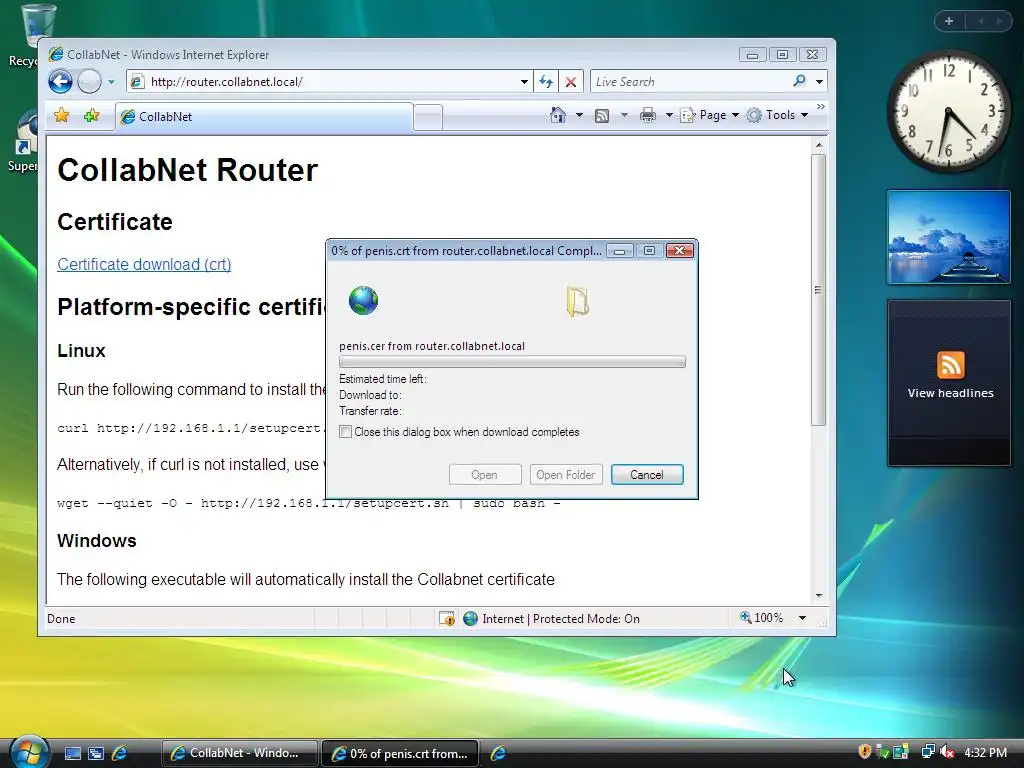Expand the Feeds dropdown arrow

pyautogui.click(x=624, y=116)
